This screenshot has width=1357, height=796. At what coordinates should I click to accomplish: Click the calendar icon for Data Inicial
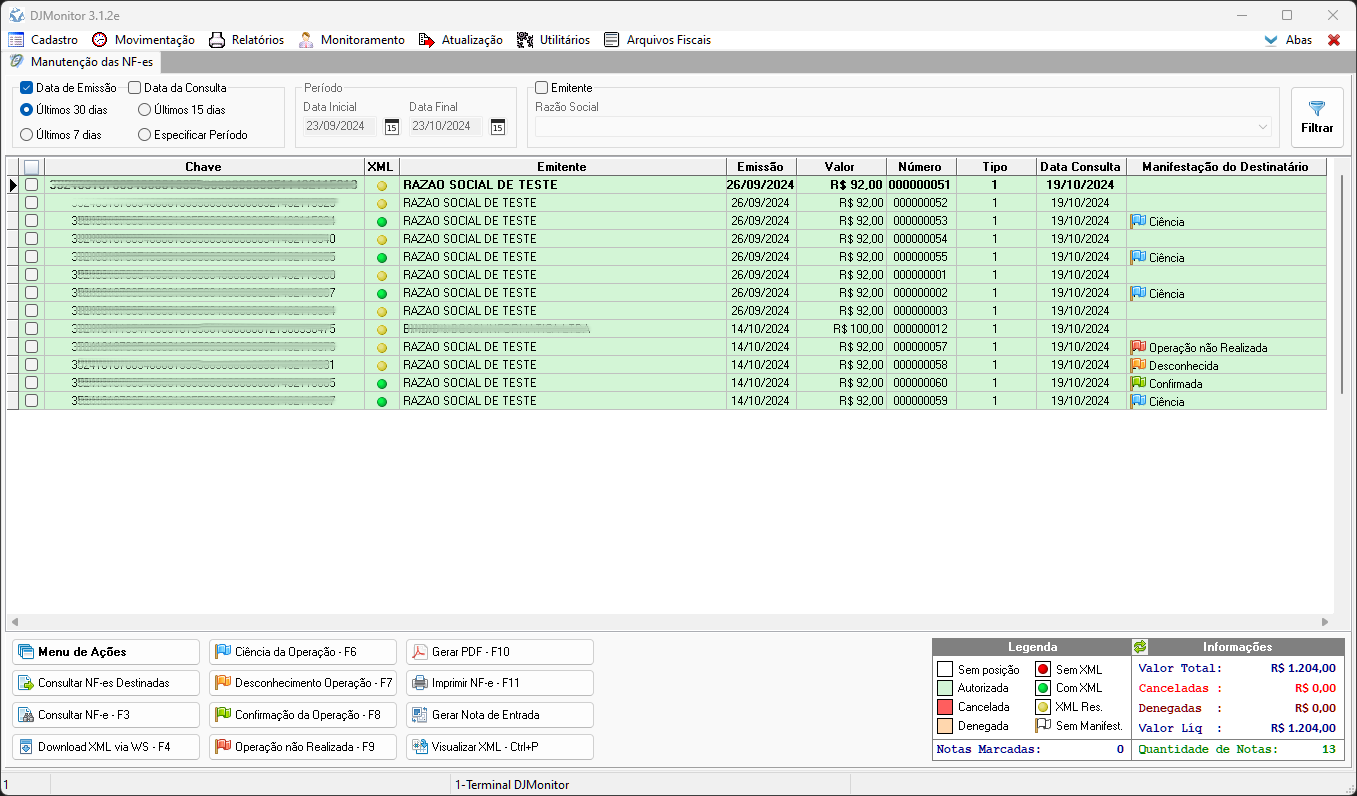(x=392, y=127)
